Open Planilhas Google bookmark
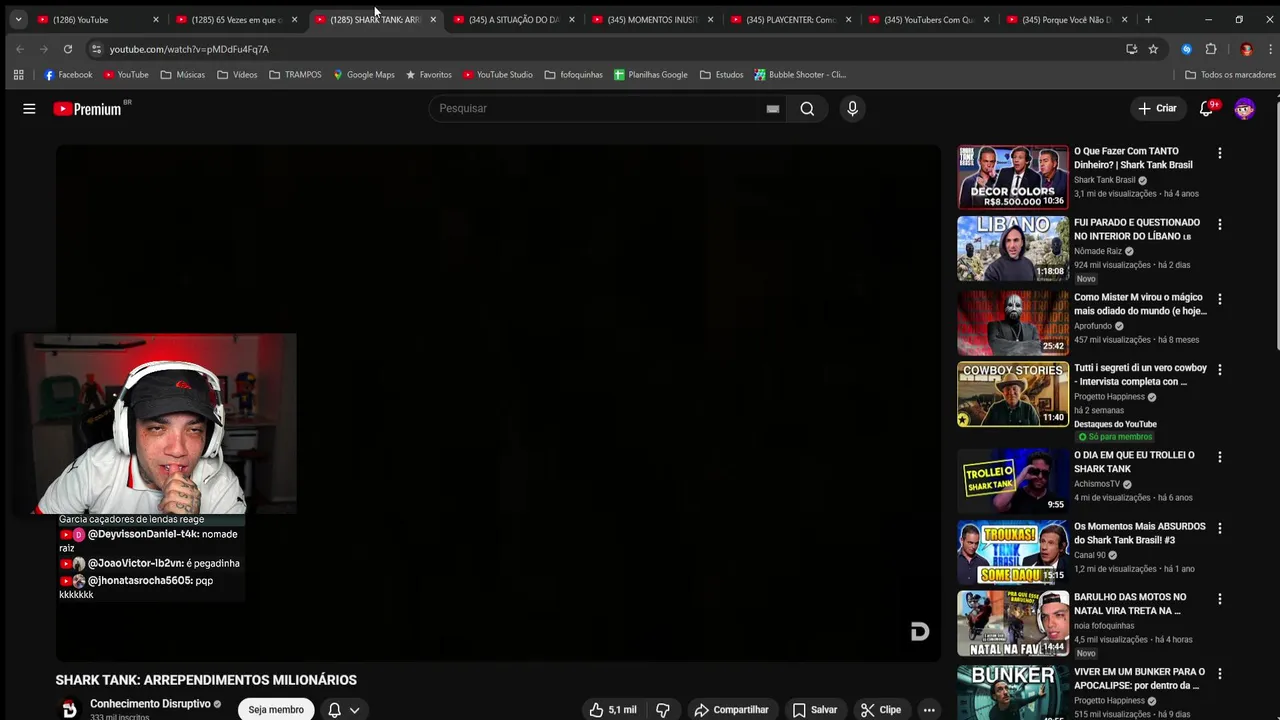The height and width of the screenshot is (720, 1280). [x=650, y=74]
